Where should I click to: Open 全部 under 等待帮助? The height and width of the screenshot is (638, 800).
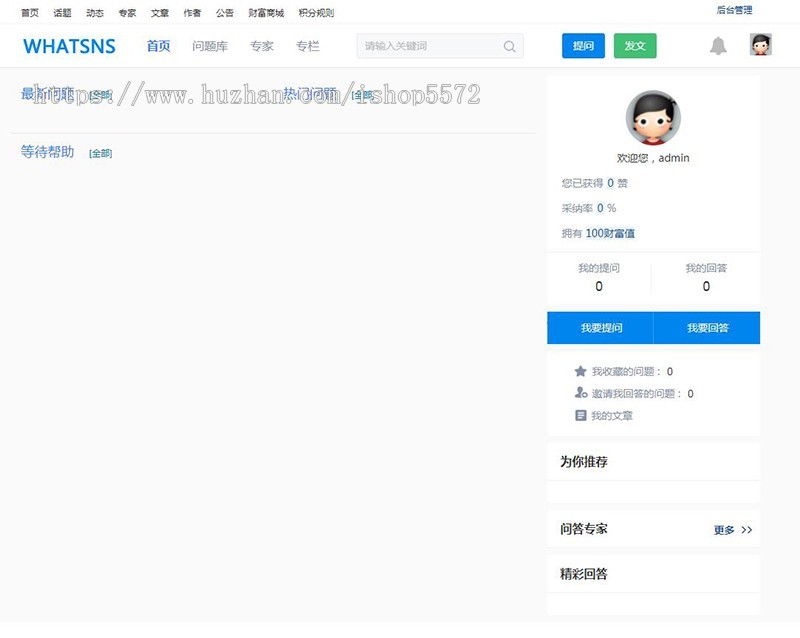tap(100, 152)
